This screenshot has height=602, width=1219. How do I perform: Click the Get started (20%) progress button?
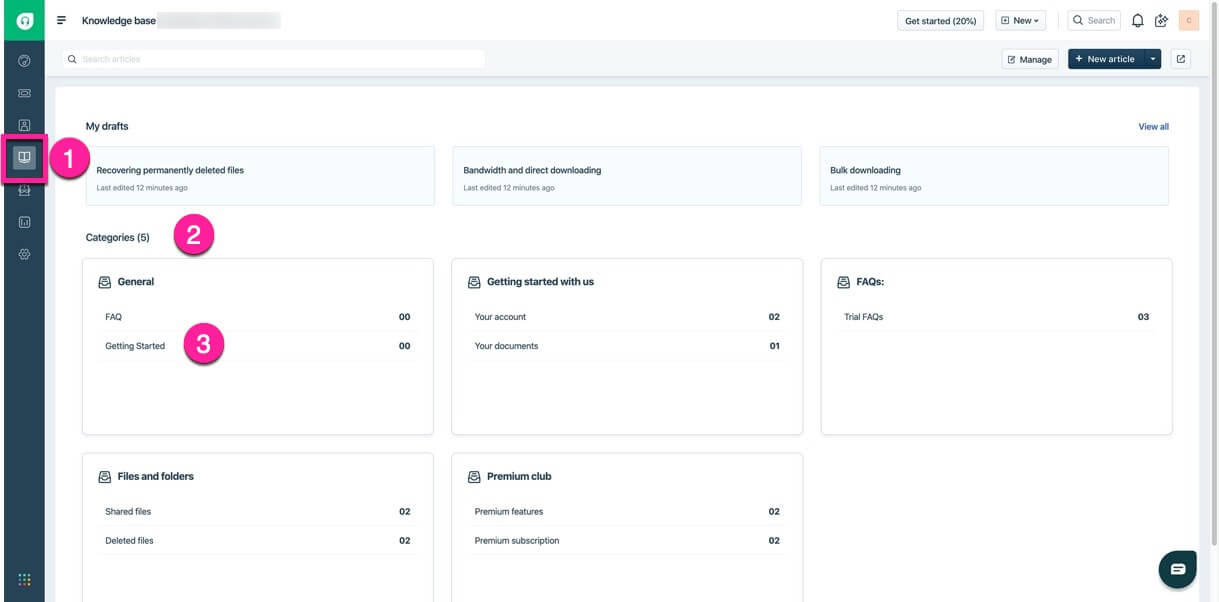click(939, 20)
